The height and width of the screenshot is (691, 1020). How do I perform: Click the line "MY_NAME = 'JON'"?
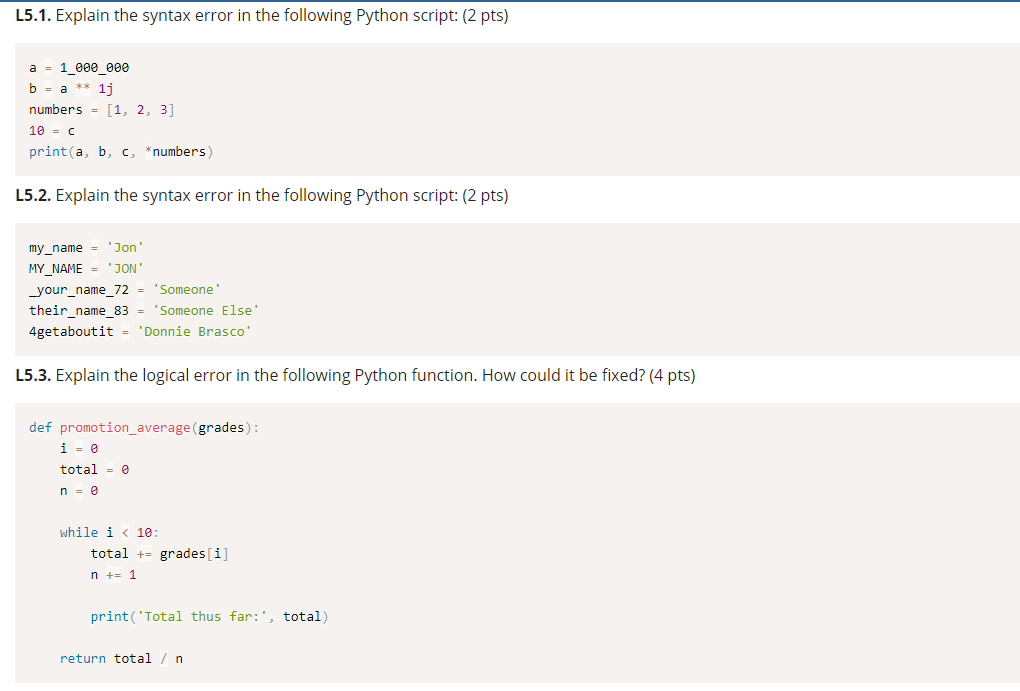85,268
